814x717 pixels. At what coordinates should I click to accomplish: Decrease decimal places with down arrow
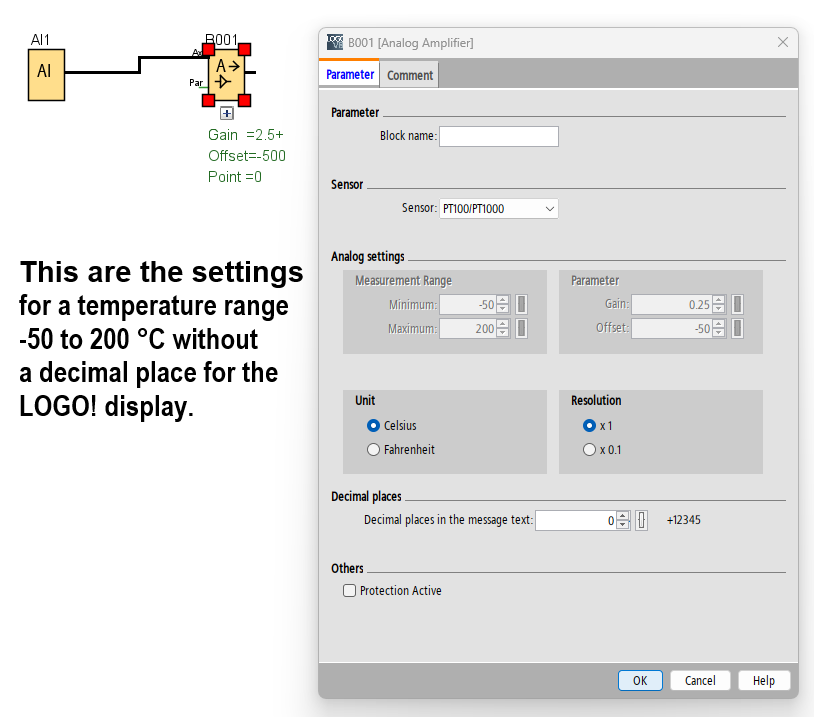(x=623, y=525)
